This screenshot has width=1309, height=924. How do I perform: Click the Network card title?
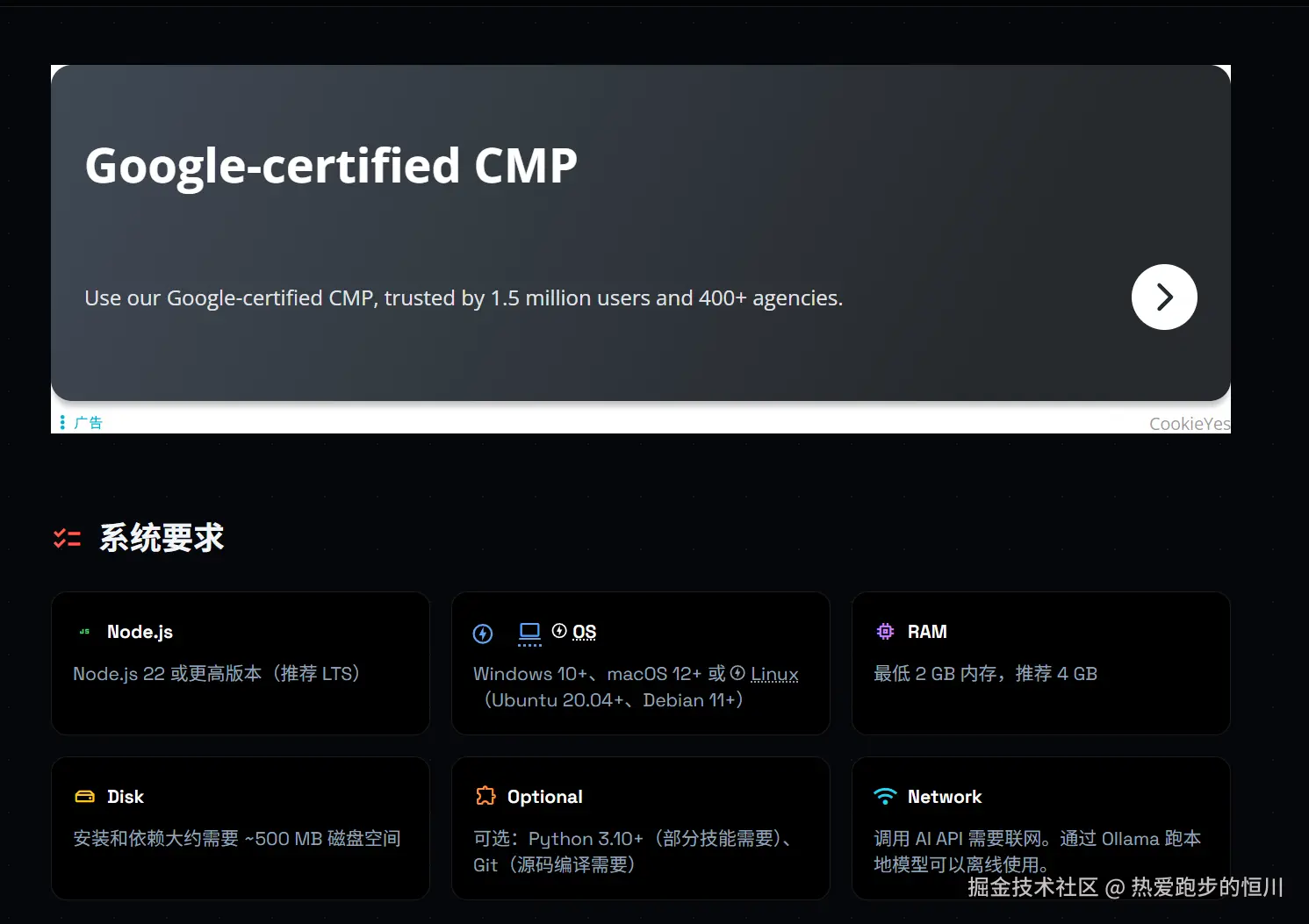pyautogui.click(x=945, y=797)
